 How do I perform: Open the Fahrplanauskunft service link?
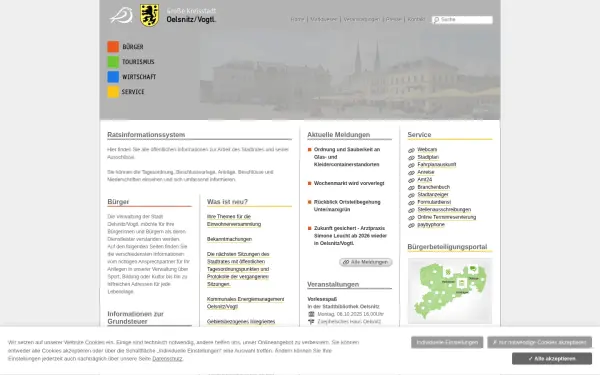tap(437, 165)
